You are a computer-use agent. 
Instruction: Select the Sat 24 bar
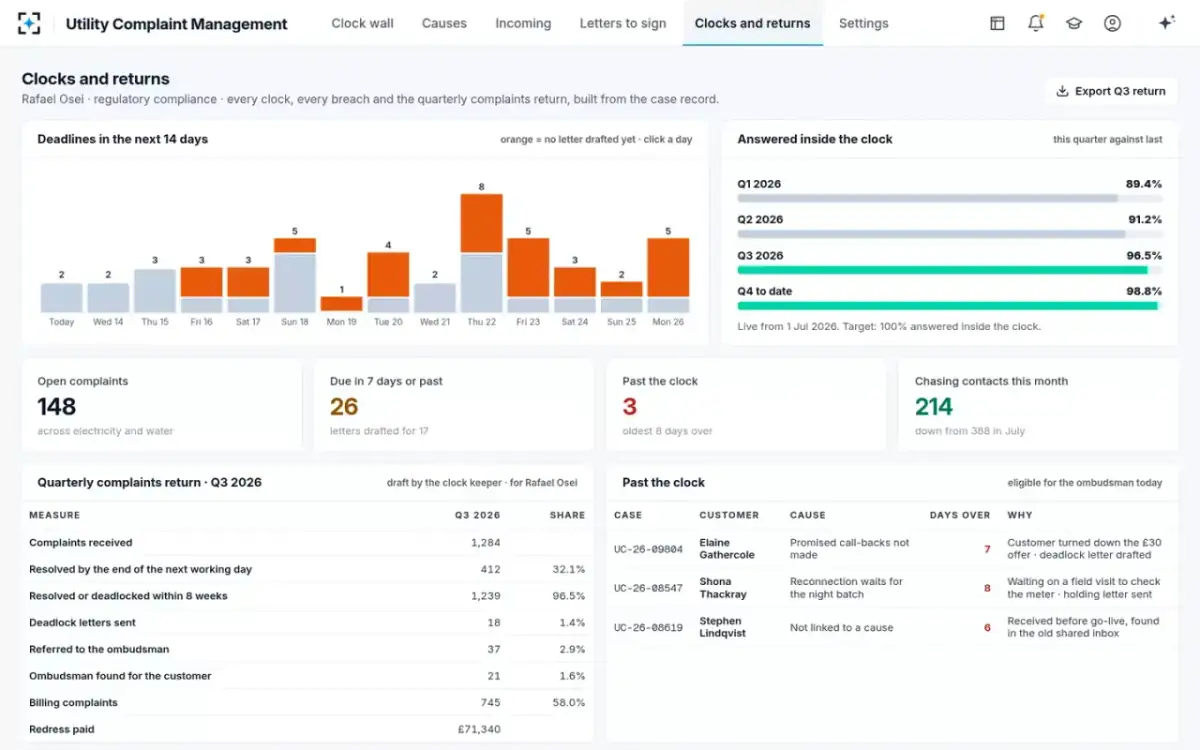(575, 291)
